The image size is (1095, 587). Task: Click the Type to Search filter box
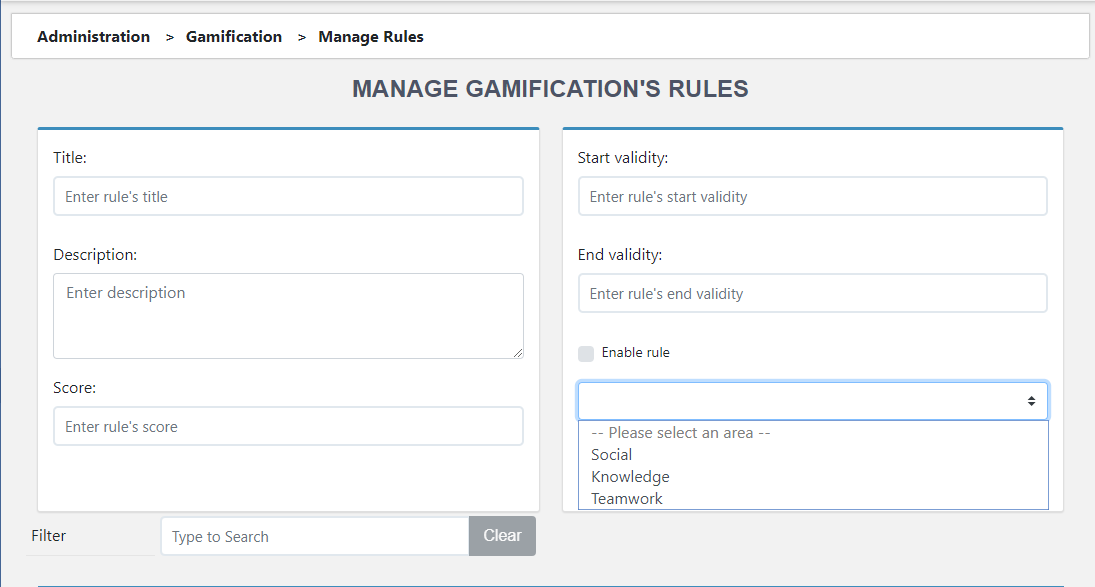pos(315,536)
